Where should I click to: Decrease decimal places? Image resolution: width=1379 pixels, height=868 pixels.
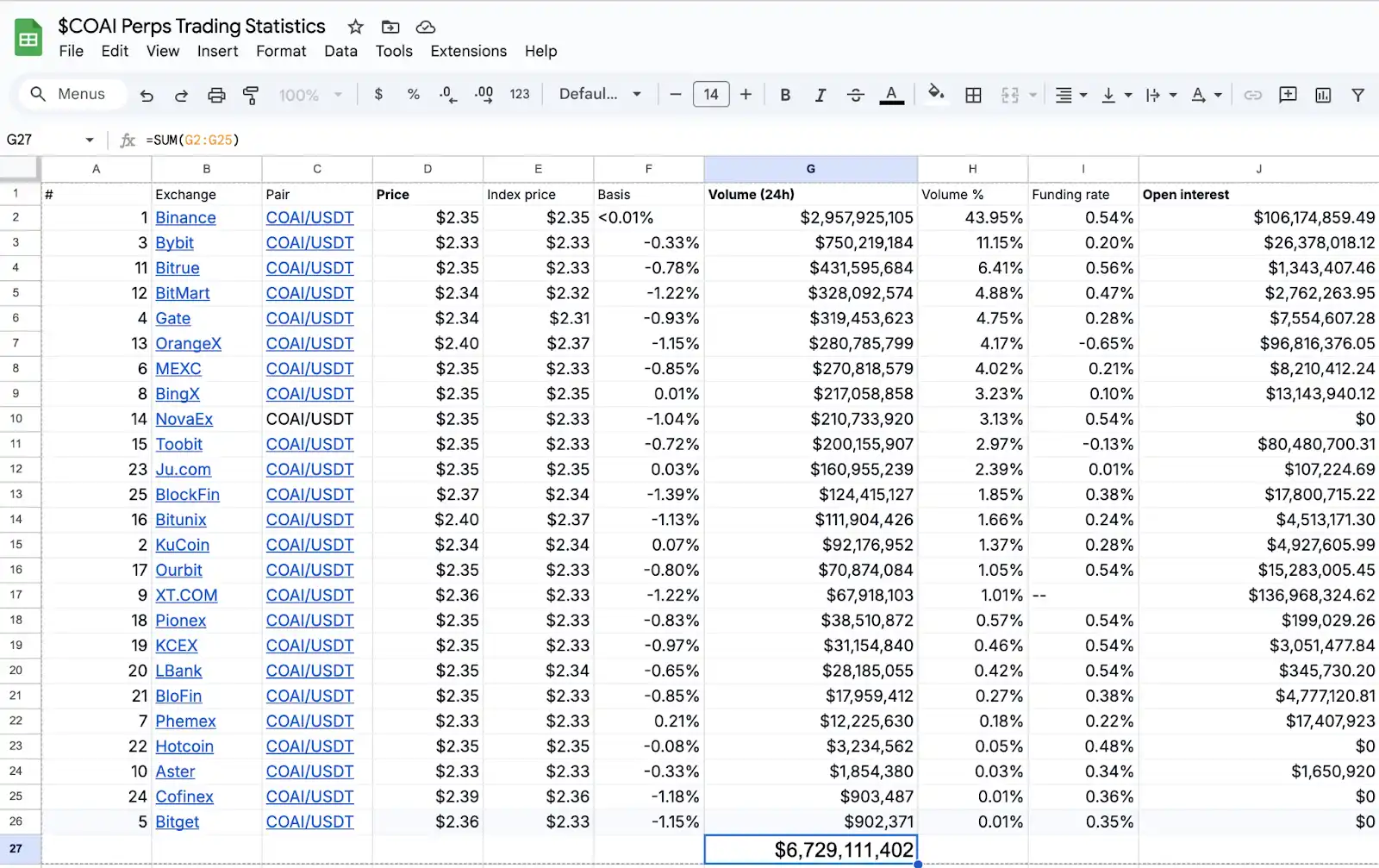point(447,95)
